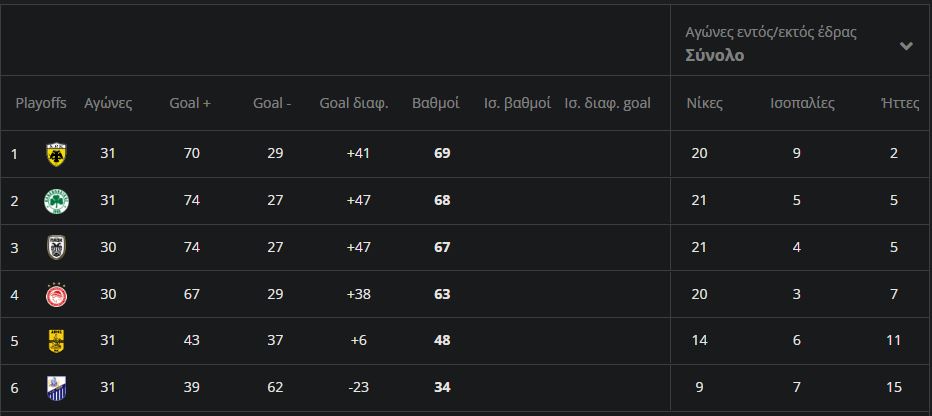Click the AEK yellow eagle crest
Screen dimensions: 932x416
(56, 154)
